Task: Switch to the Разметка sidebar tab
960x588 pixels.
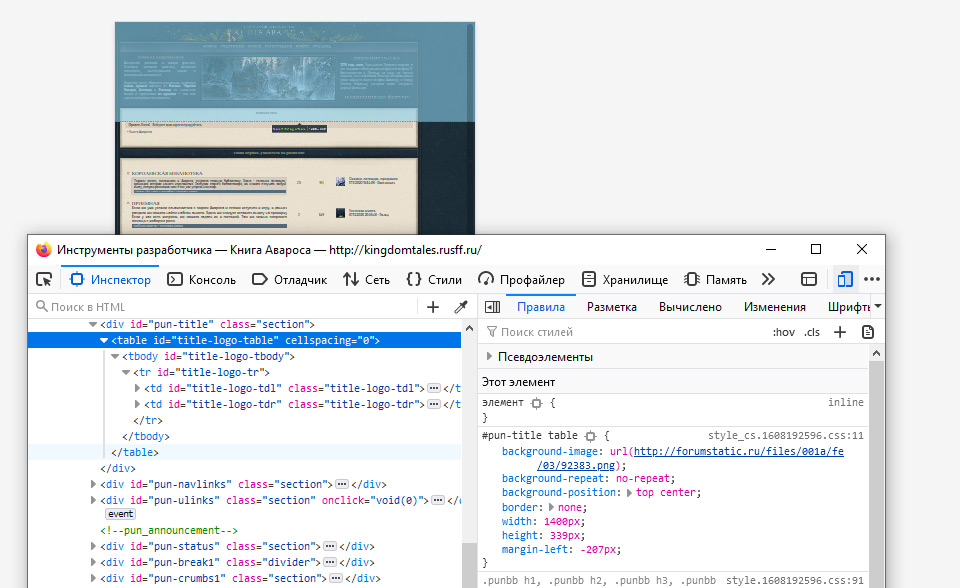Action: pos(612,307)
